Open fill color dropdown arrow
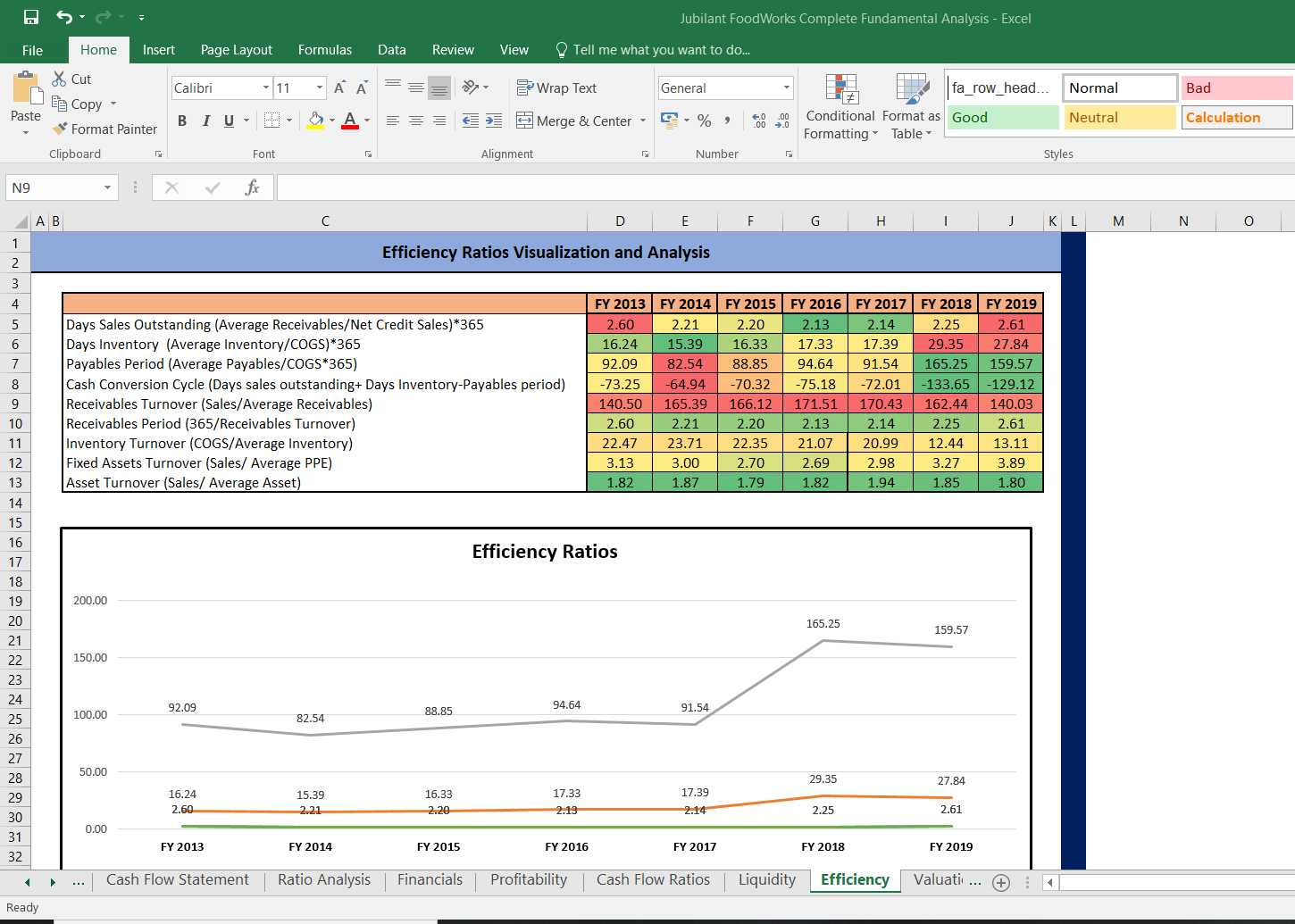Screen dimensions: 1295x924 pyautogui.click(x=332, y=121)
